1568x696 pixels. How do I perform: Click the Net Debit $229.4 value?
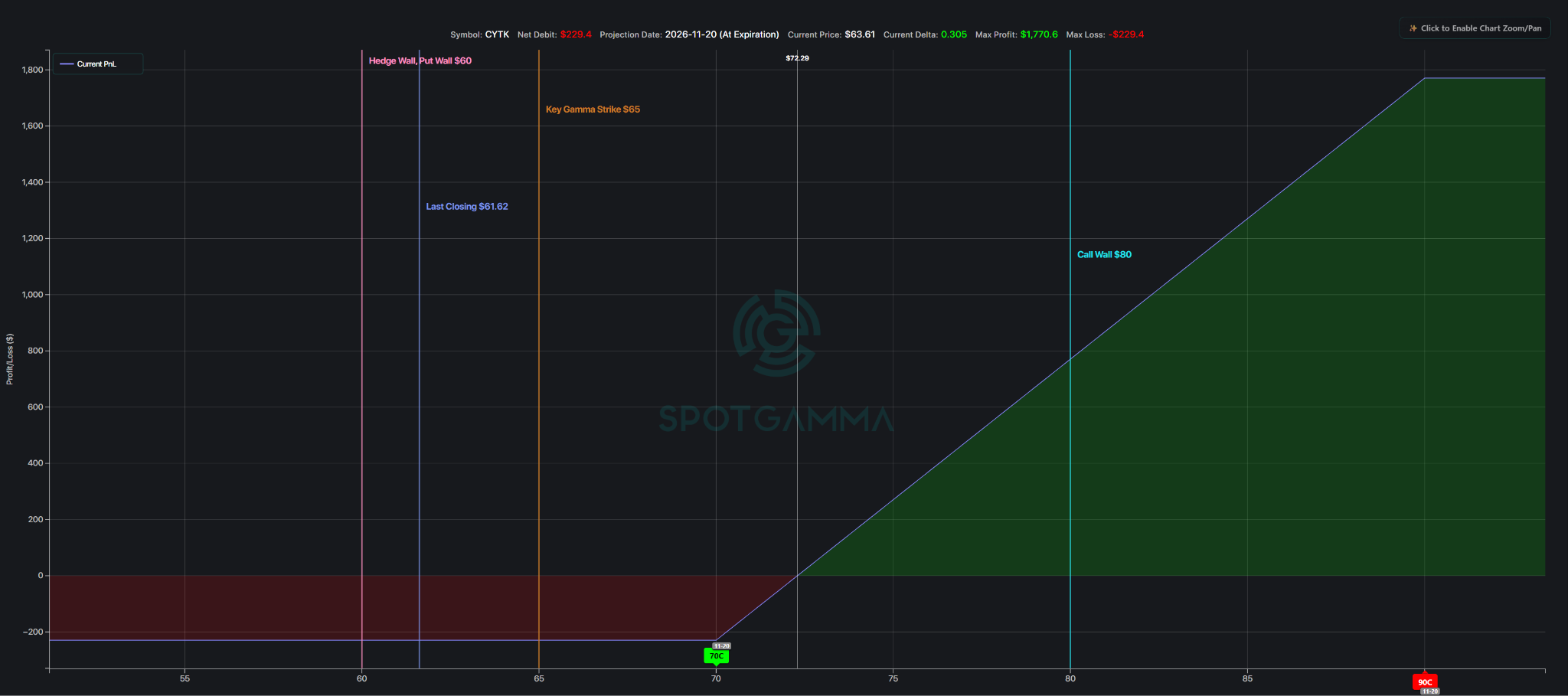(x=576, y=34)
